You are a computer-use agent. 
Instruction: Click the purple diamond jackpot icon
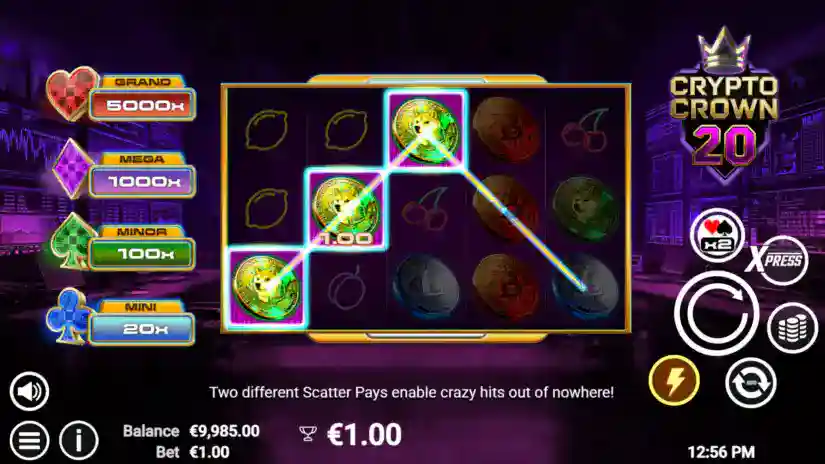(x=72, y=169)
